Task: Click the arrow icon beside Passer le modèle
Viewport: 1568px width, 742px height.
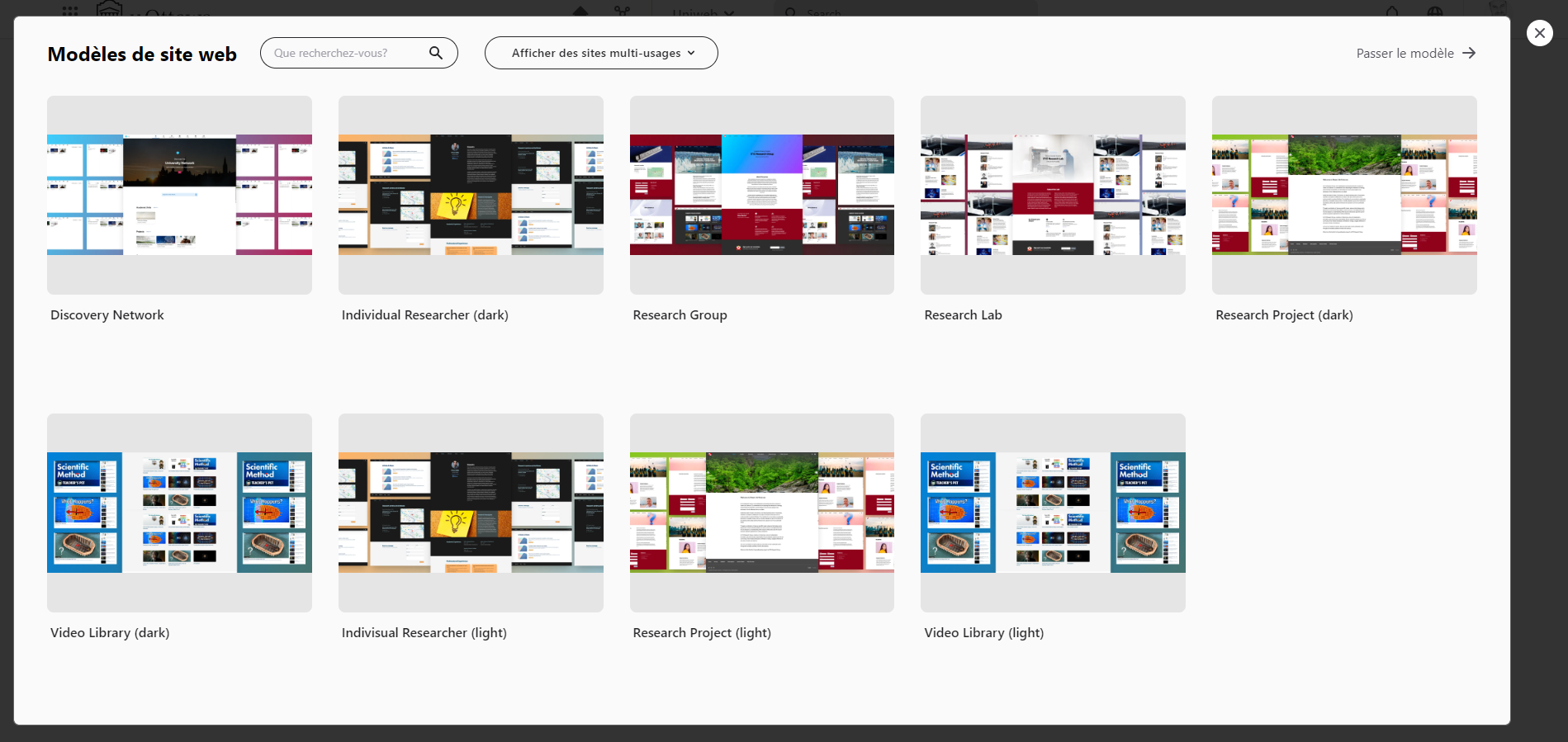Action: click(x=1469, y=53)
